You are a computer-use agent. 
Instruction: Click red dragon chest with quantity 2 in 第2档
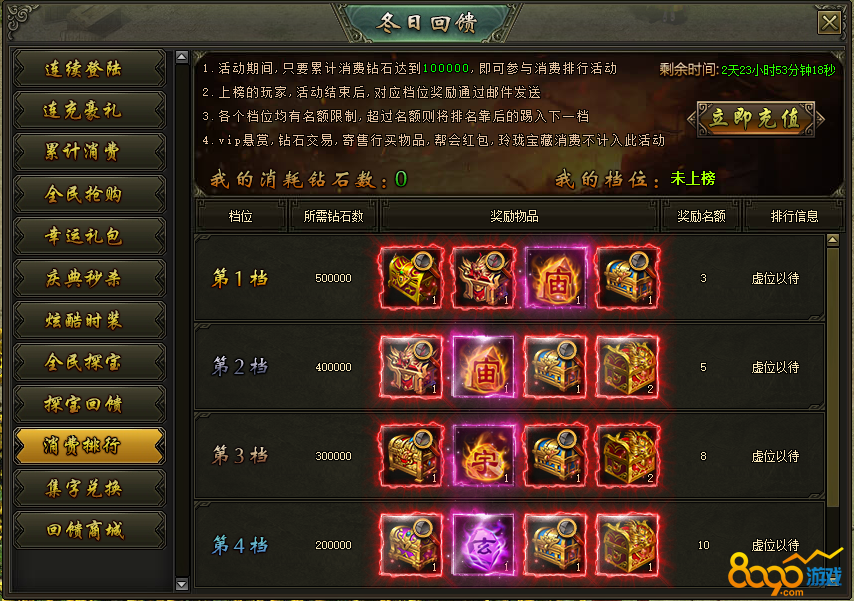coord(627,367)
